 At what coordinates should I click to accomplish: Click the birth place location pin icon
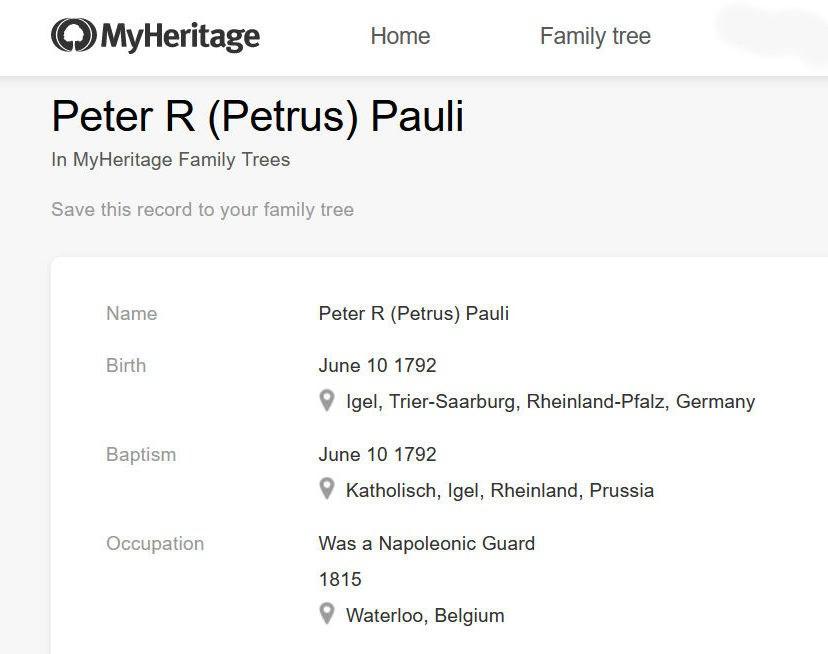326,401
